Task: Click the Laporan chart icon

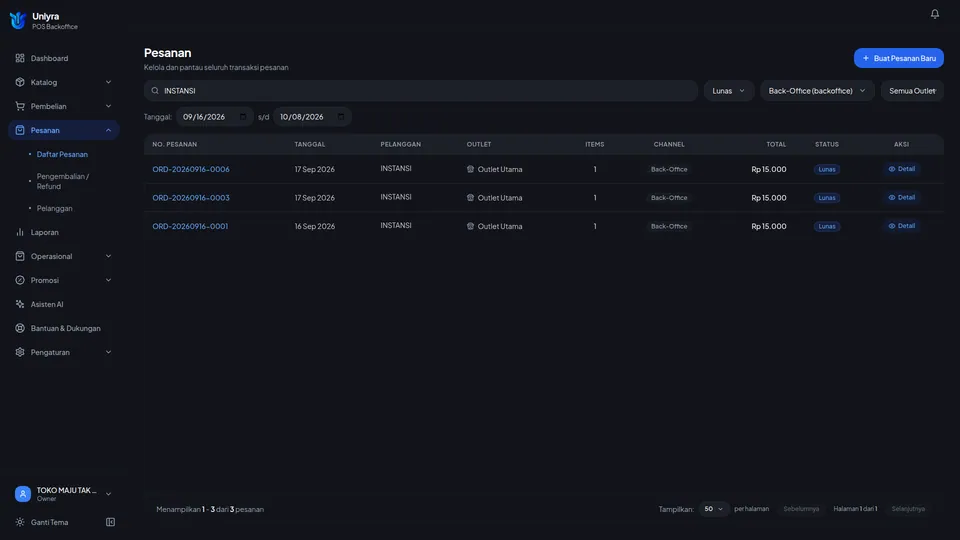Action: pos(20,232)
